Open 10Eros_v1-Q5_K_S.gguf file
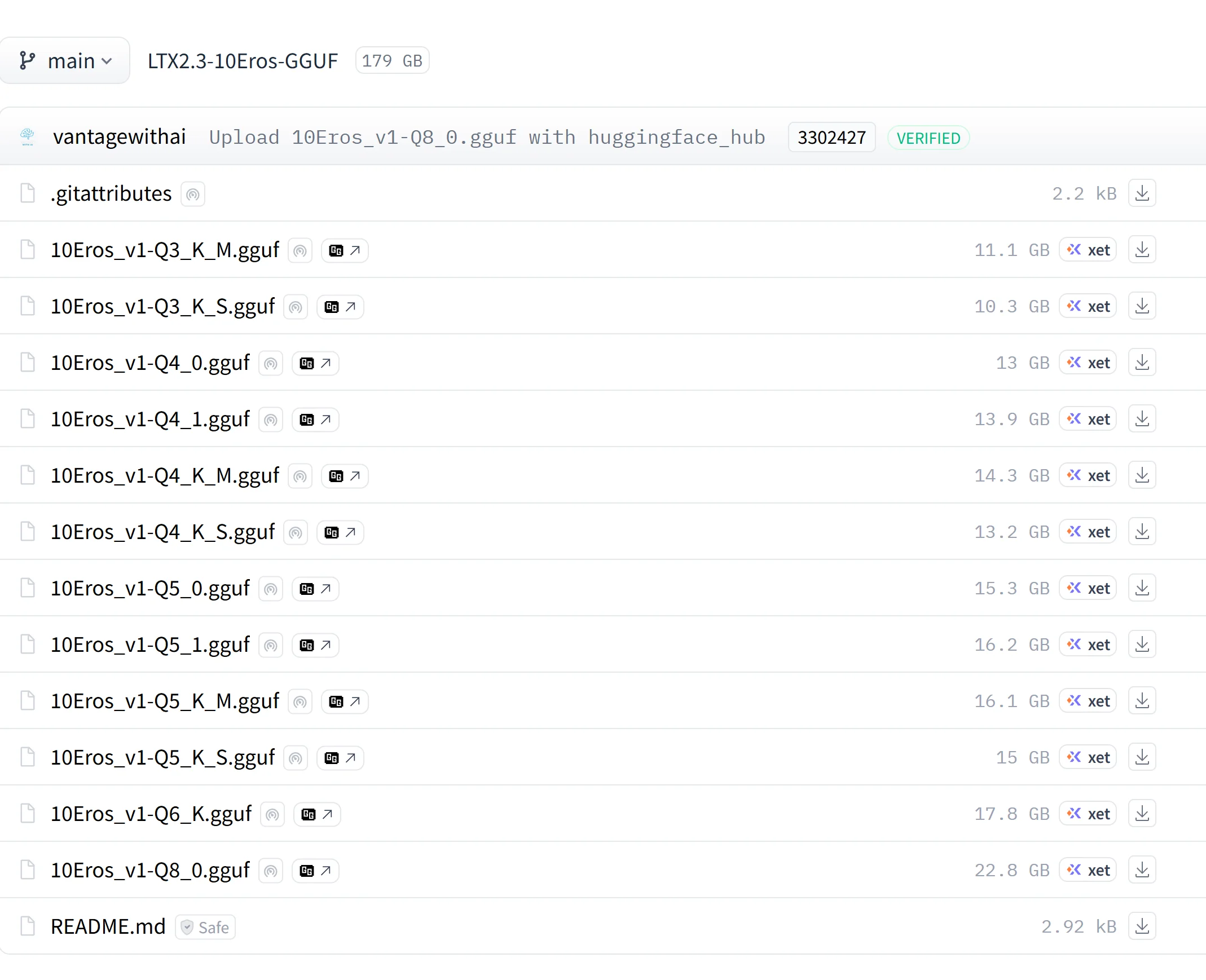Screen dimensions: 1206x980 [x=162, y=758]
